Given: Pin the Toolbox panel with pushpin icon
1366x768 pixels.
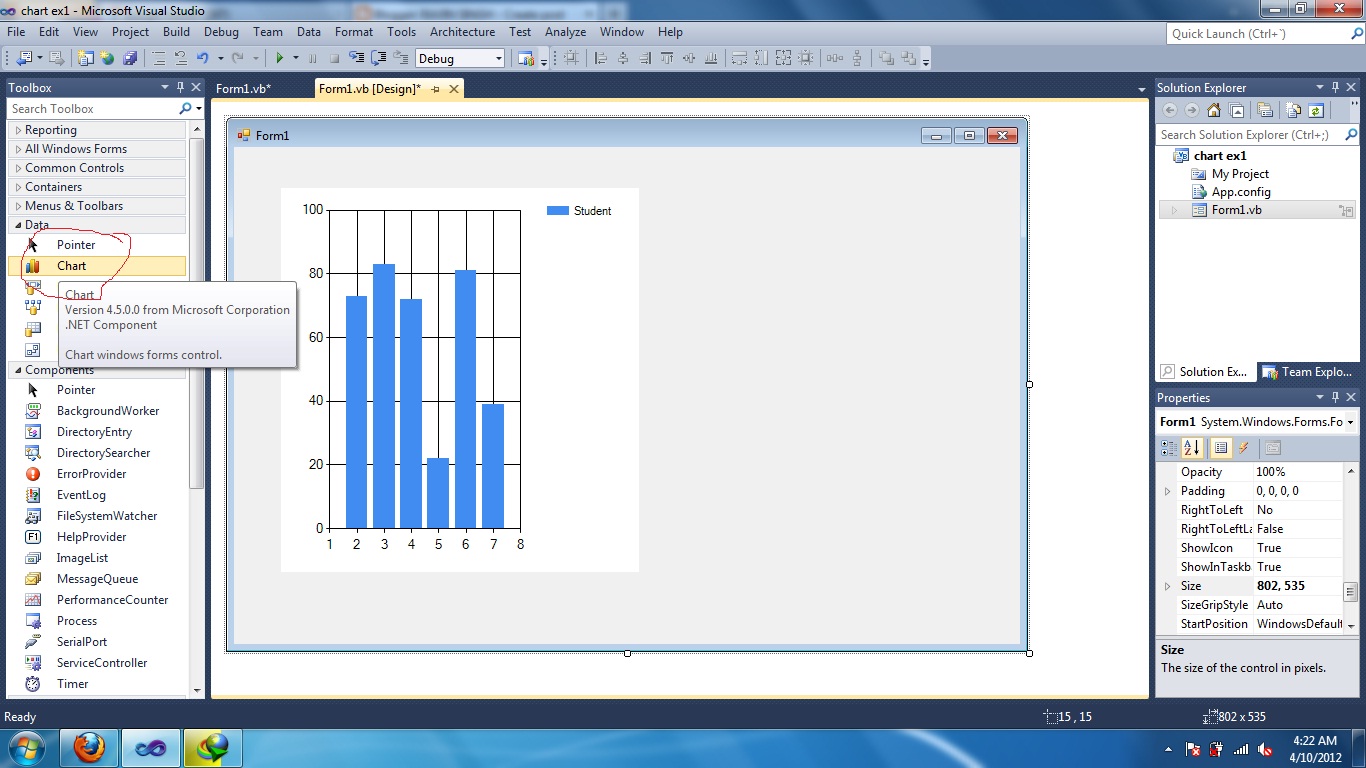Looking at the screenshot, I should click(x=181, y=88).
